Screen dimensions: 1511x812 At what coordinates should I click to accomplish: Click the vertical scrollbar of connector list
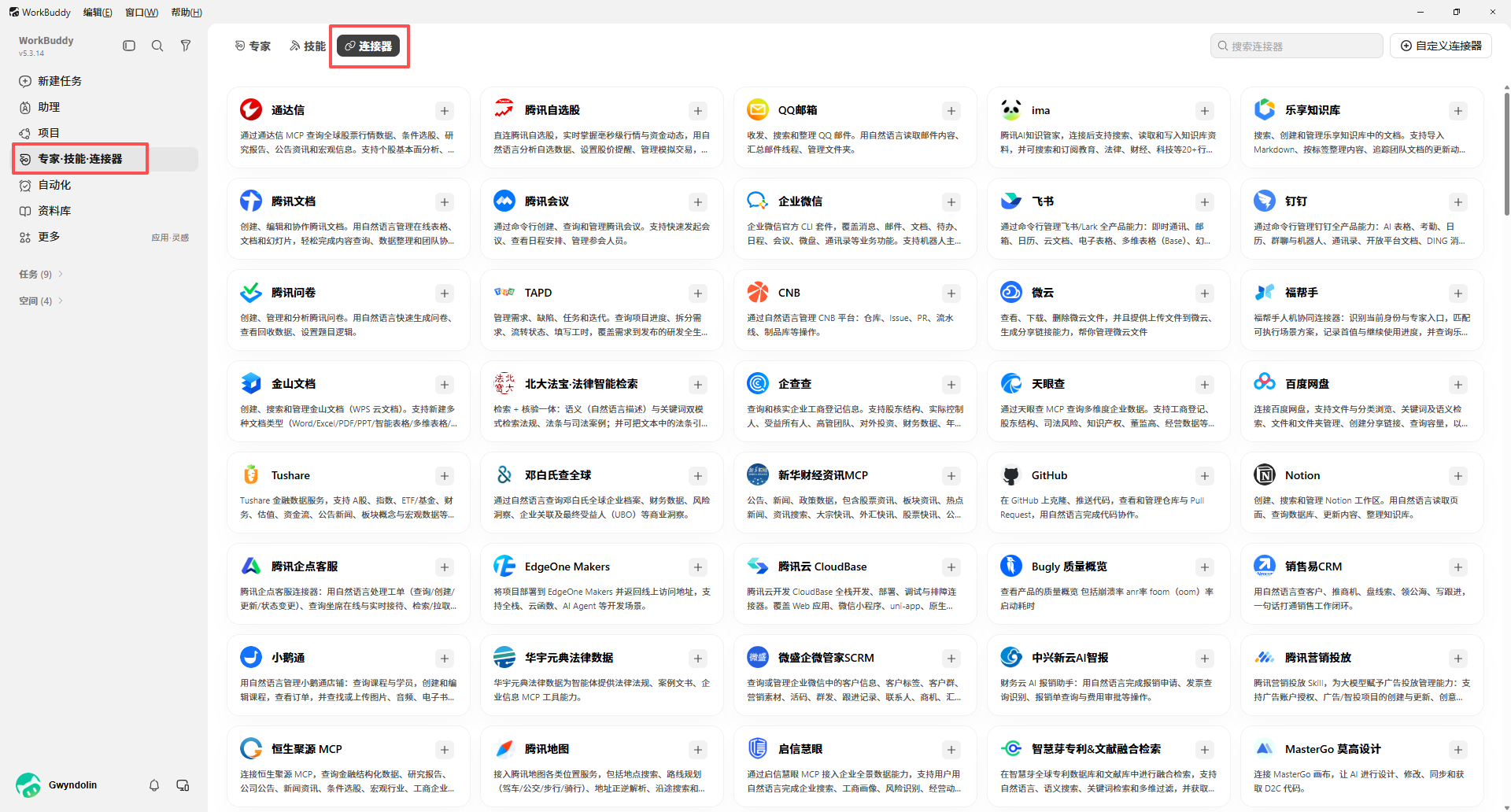click(x=1506, y=153)
